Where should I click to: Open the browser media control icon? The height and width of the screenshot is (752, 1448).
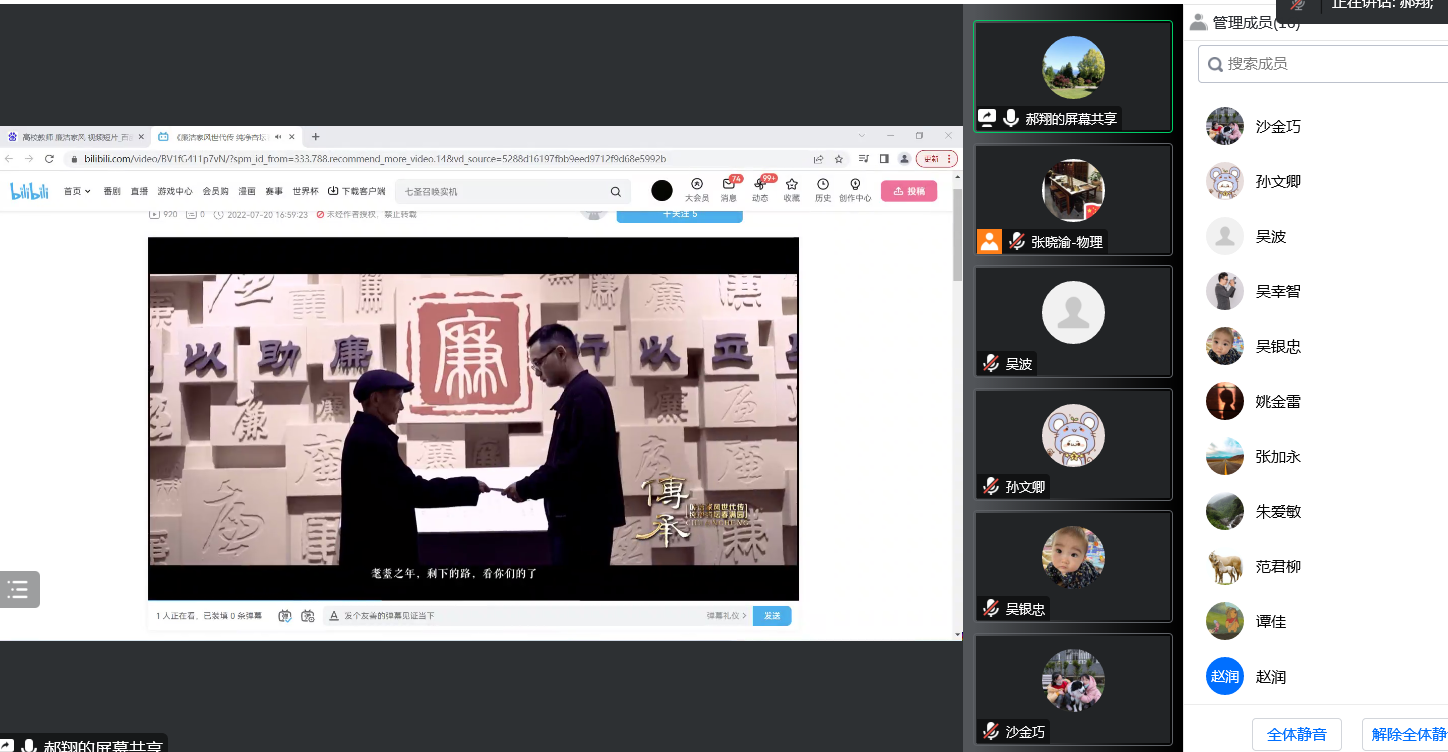(864, 158)
